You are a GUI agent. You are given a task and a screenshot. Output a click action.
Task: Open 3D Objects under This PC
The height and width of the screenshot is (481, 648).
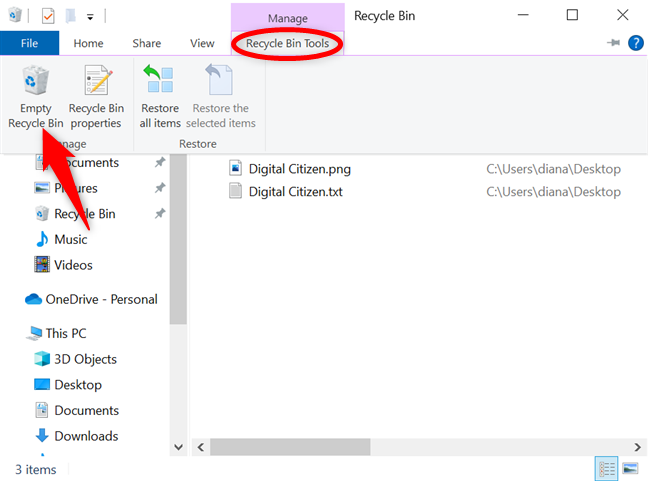tap(85, 359)
